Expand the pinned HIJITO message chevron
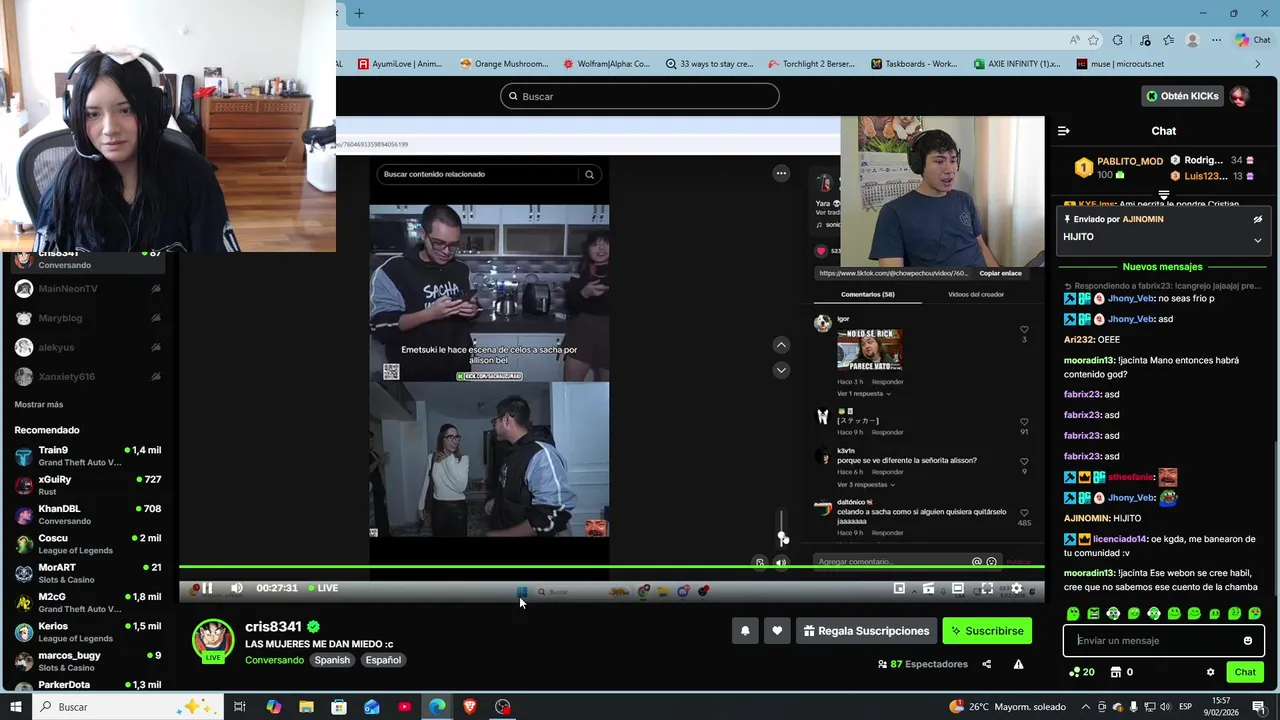Viewport: 1280px width, 720px height. (1258, 240)
